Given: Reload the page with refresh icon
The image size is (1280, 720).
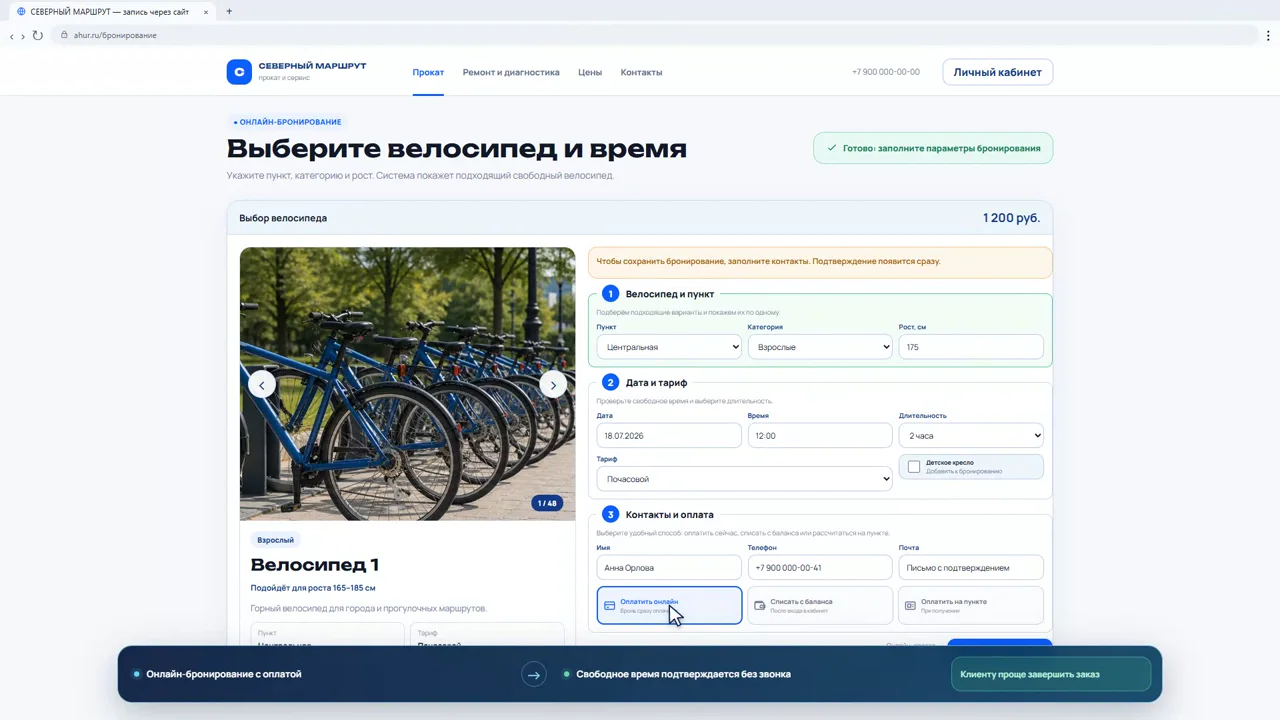Looking at the screenshot, I should click(37, 35).
